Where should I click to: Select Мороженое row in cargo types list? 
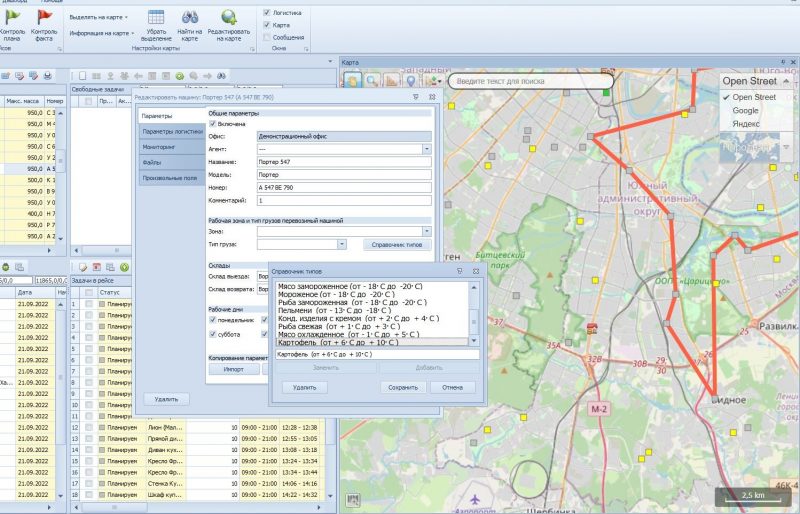point(372,294)
